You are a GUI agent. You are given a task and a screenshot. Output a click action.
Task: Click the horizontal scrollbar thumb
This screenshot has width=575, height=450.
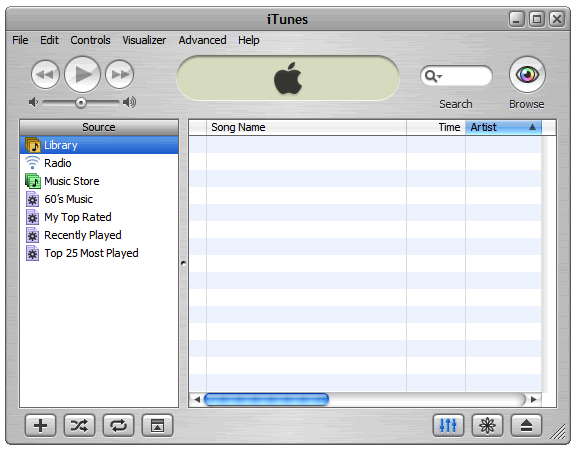(x=266, y=399)
